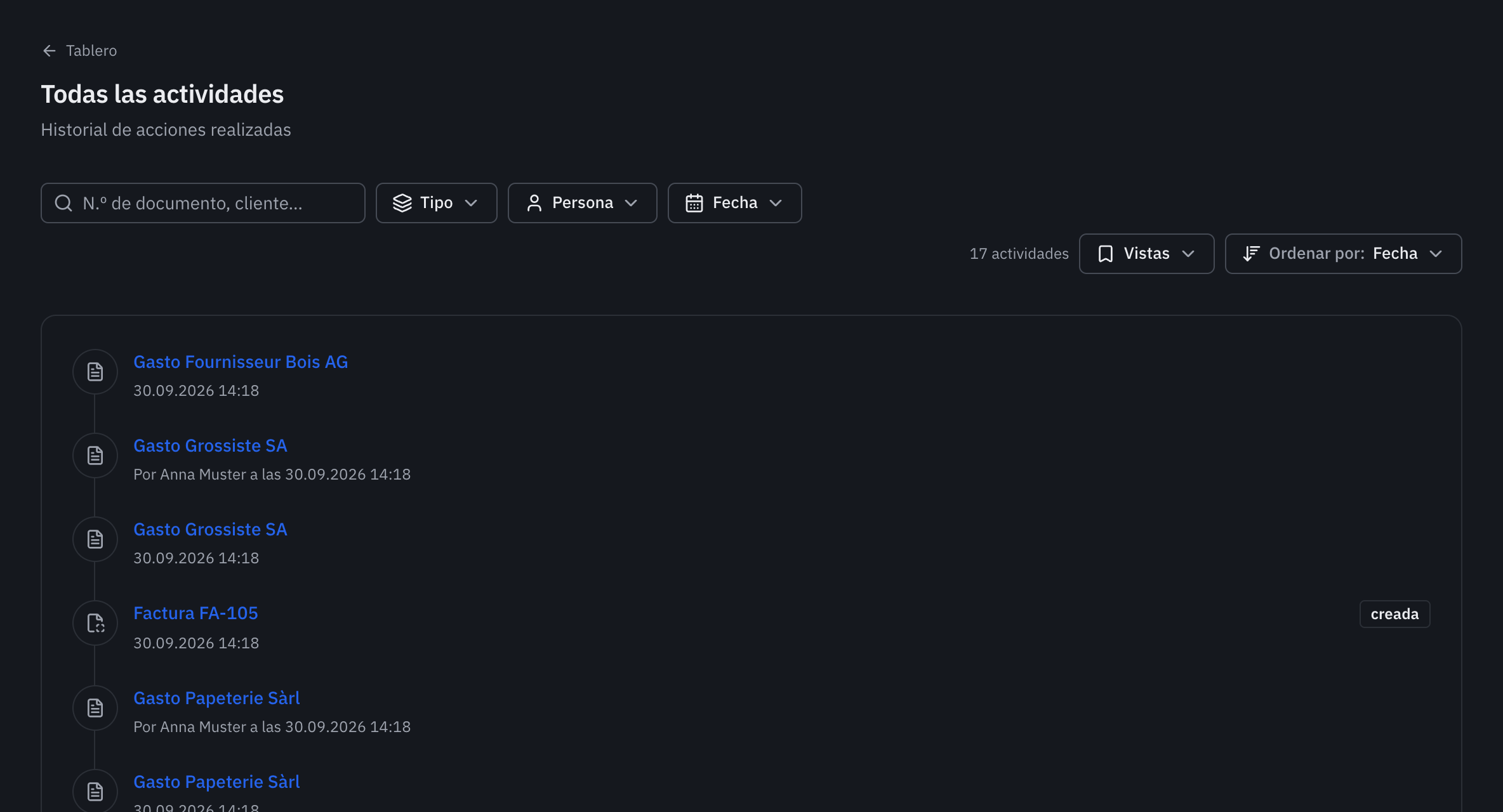Click document icon of Gasto Fournisseur Bois AG
This screenshot has height=812, width=1503.
point(95,372)
